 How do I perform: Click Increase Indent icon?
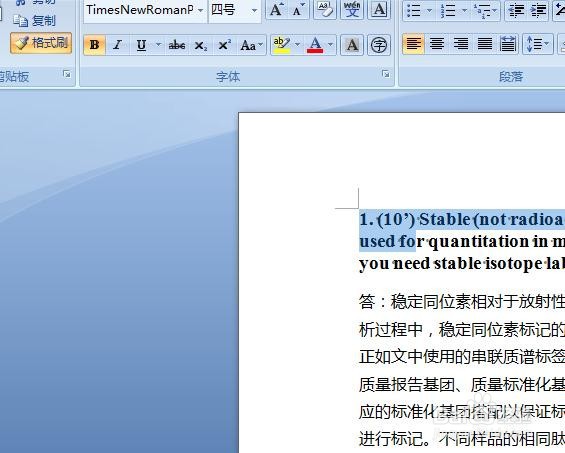click(x=538, y=11)
